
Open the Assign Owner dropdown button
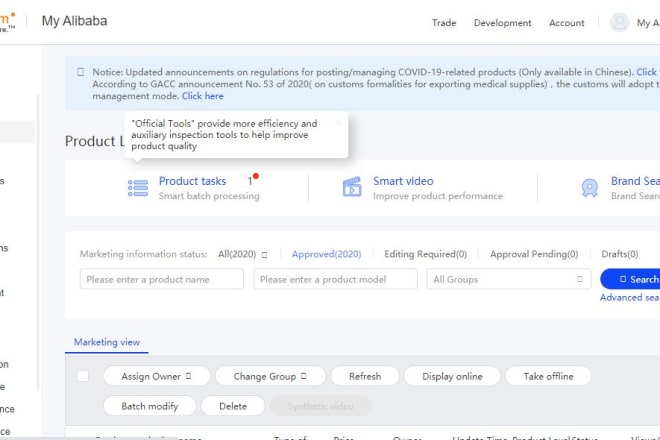point(156,376)
